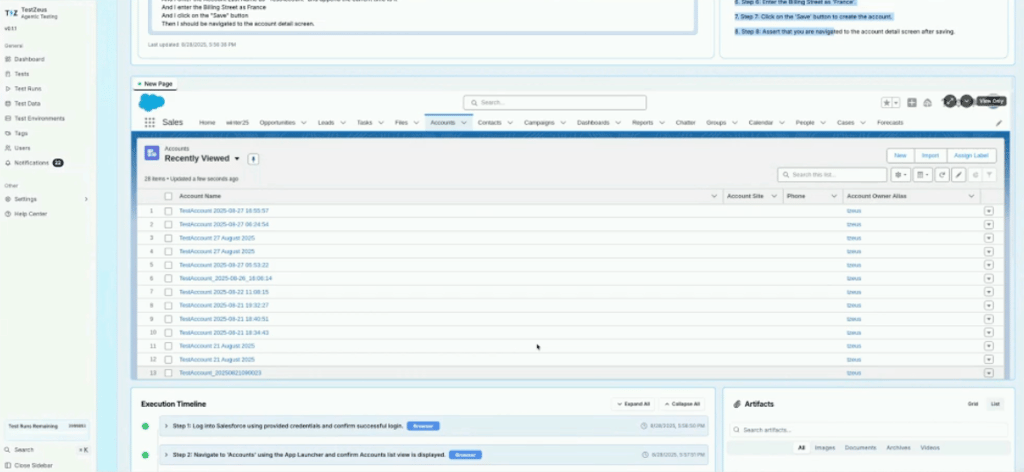This screenshot has height=472, width=1024.
Task: Tick checkbox for TestAccount 2025-08-22 11:08:15
Action: (x=168, y=292)
